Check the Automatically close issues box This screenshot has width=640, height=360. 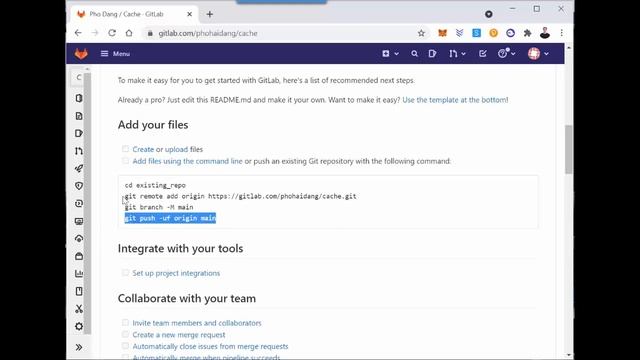point(125,346)
